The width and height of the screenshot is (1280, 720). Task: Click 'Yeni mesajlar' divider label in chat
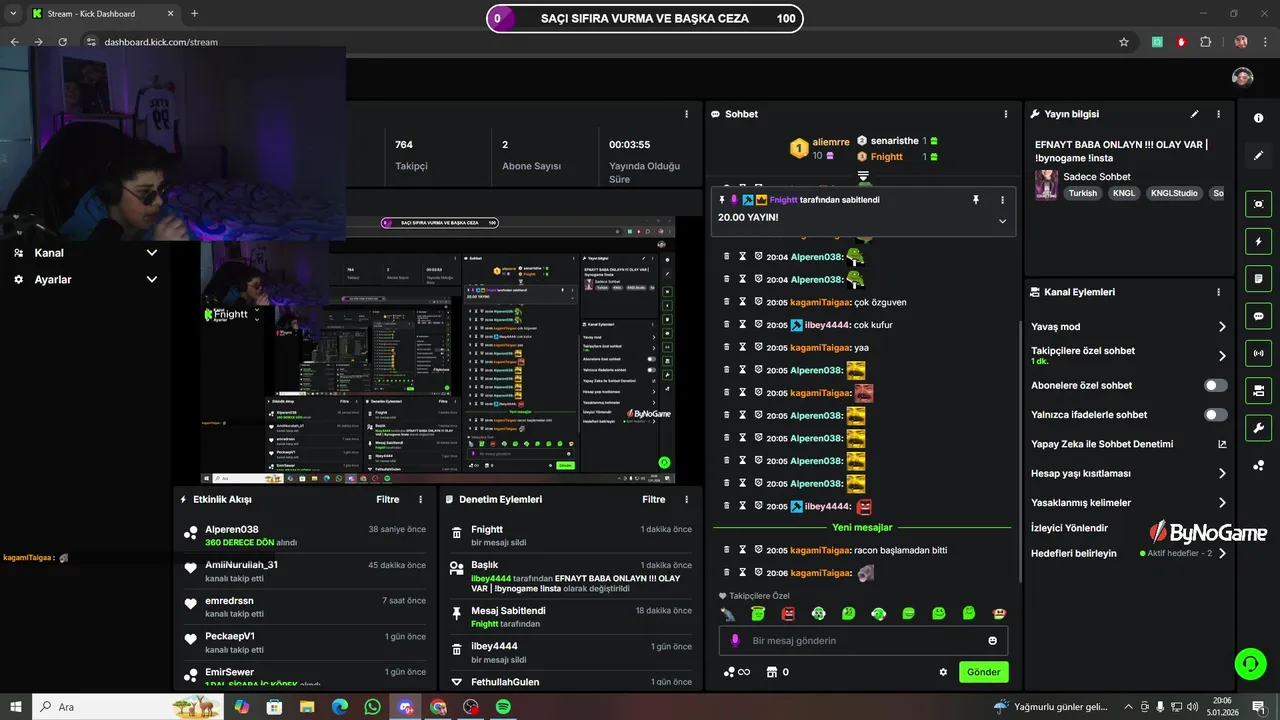point(862,527)
